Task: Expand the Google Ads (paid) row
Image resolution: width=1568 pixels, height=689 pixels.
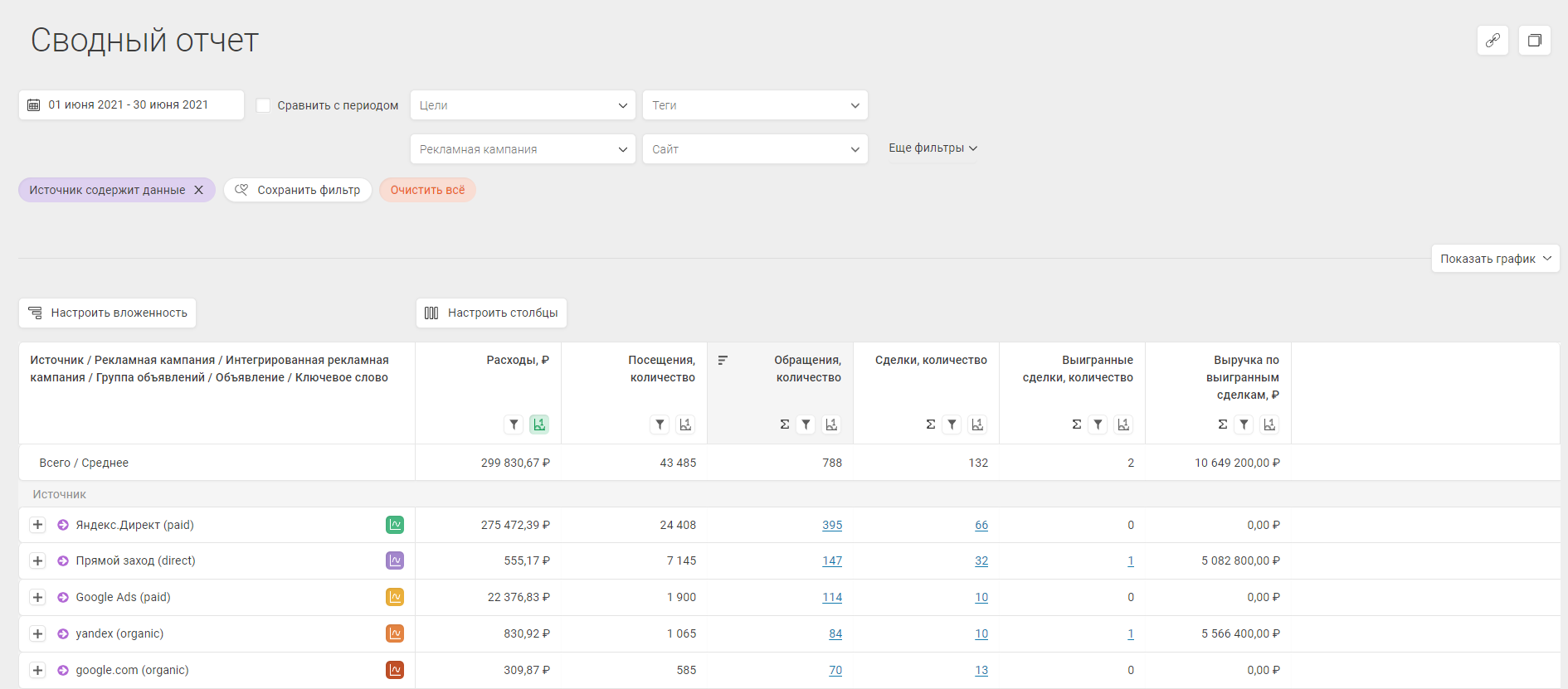Action: coord(37,598)
